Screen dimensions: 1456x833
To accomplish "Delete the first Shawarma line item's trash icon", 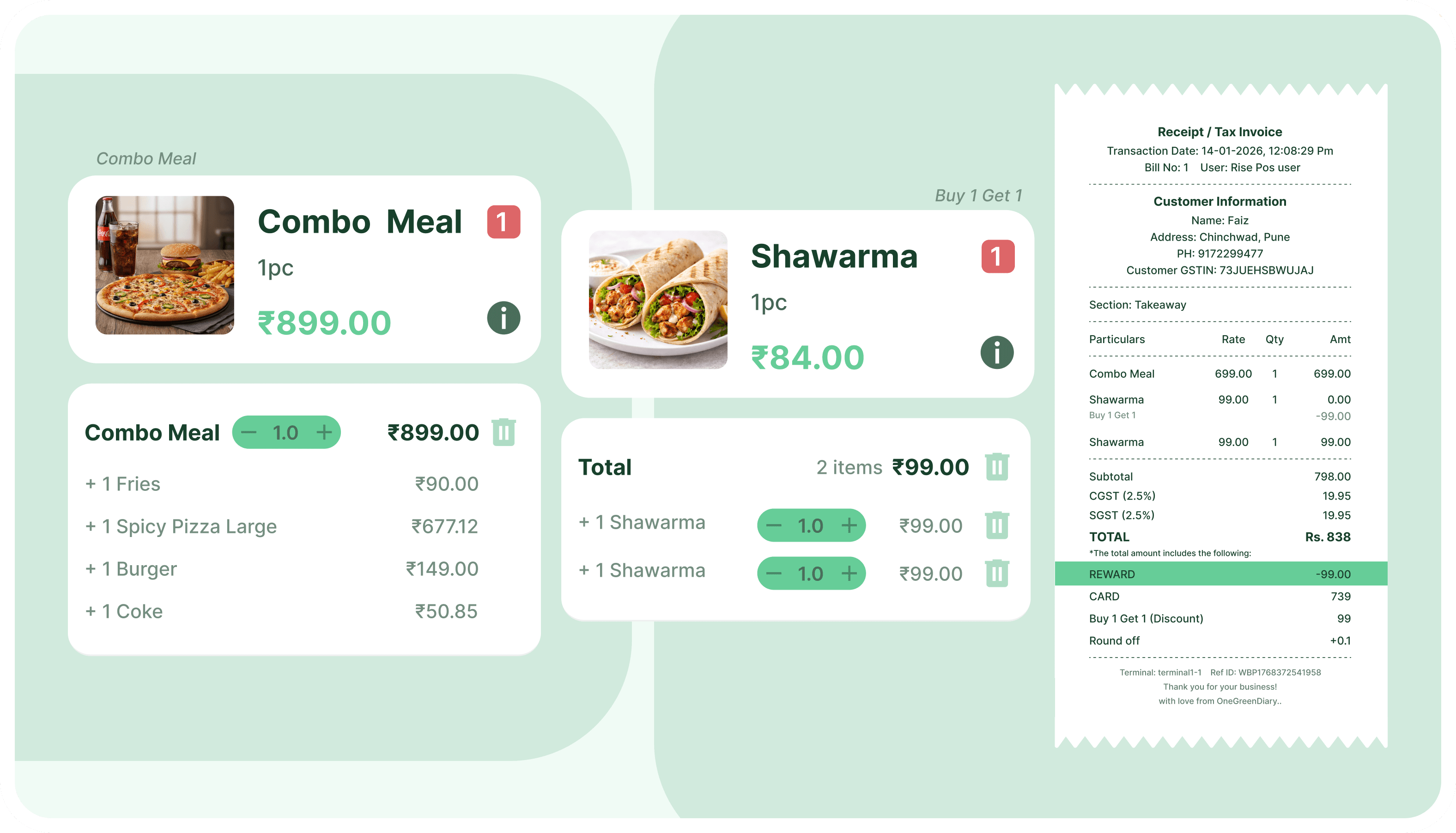I will click(x=998, y=525).
